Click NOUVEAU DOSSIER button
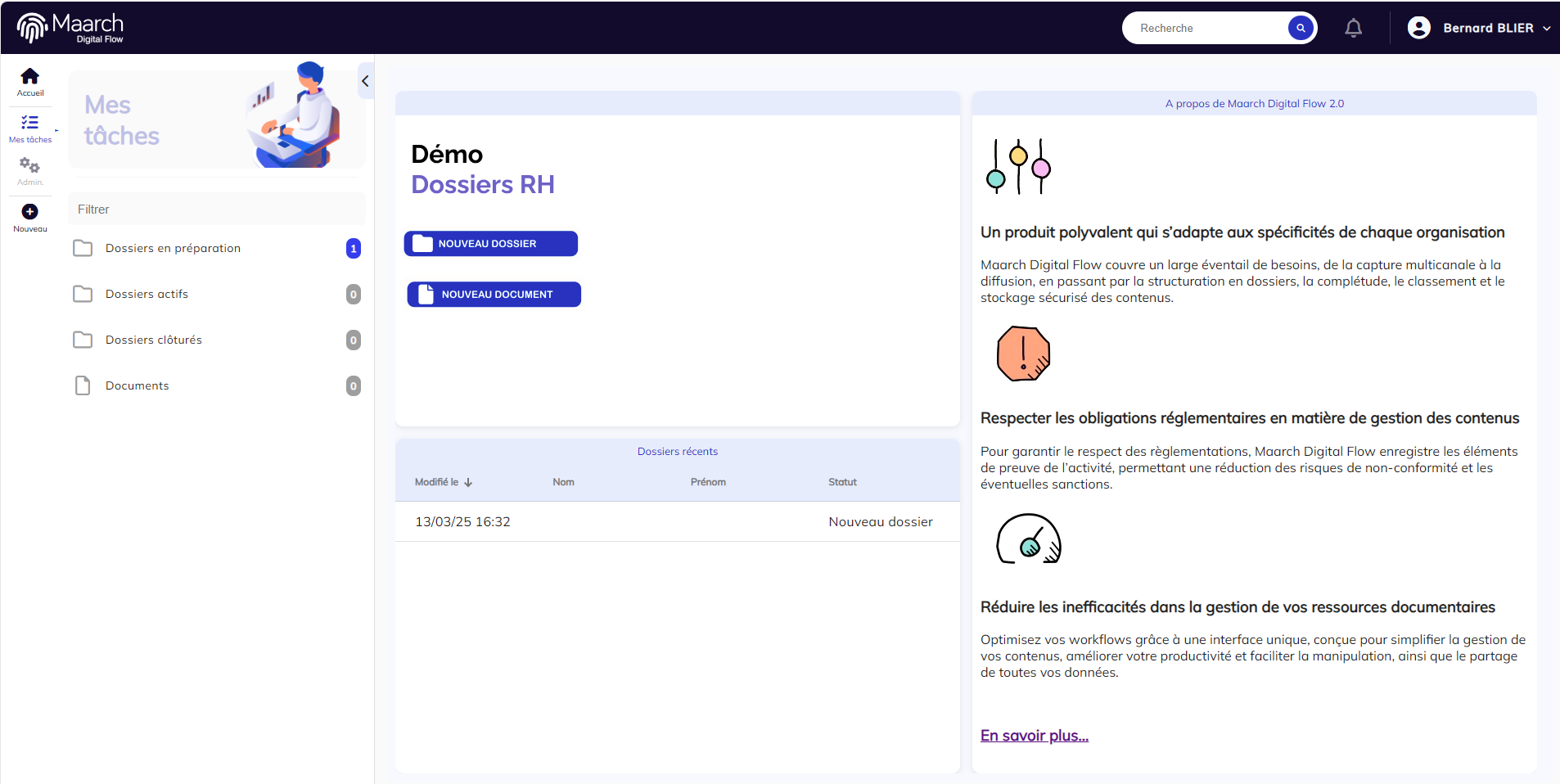This screenshot has height=784, width=1560. pos(491,244)
